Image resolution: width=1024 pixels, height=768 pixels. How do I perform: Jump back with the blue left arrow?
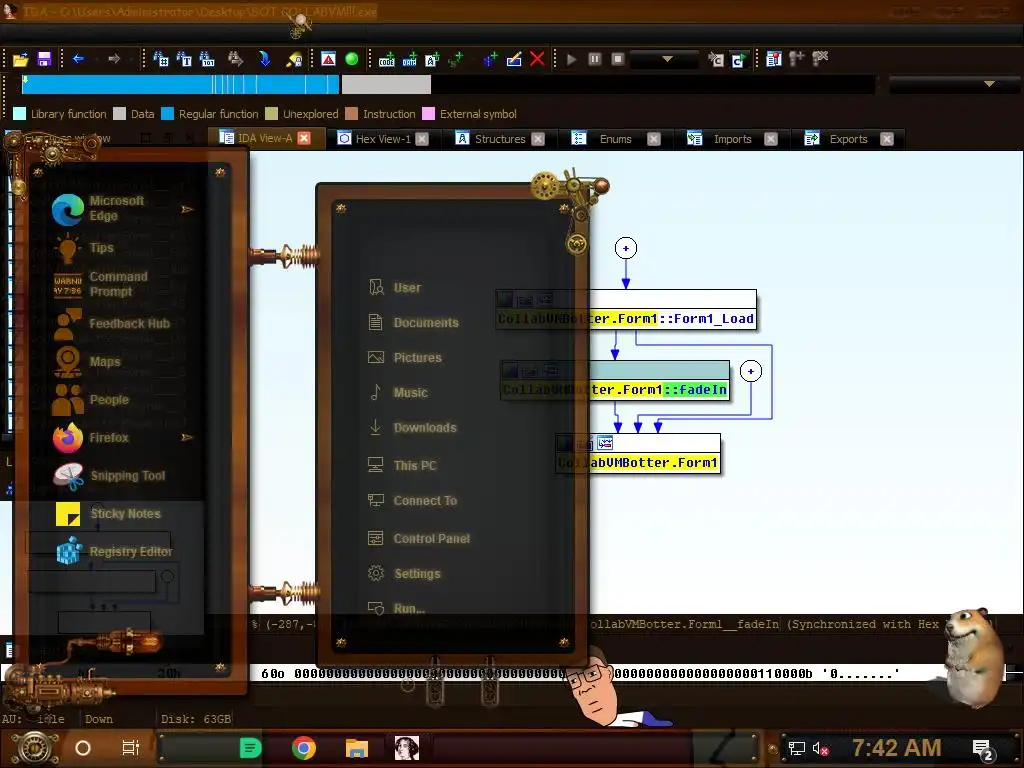tap(78, 59)
